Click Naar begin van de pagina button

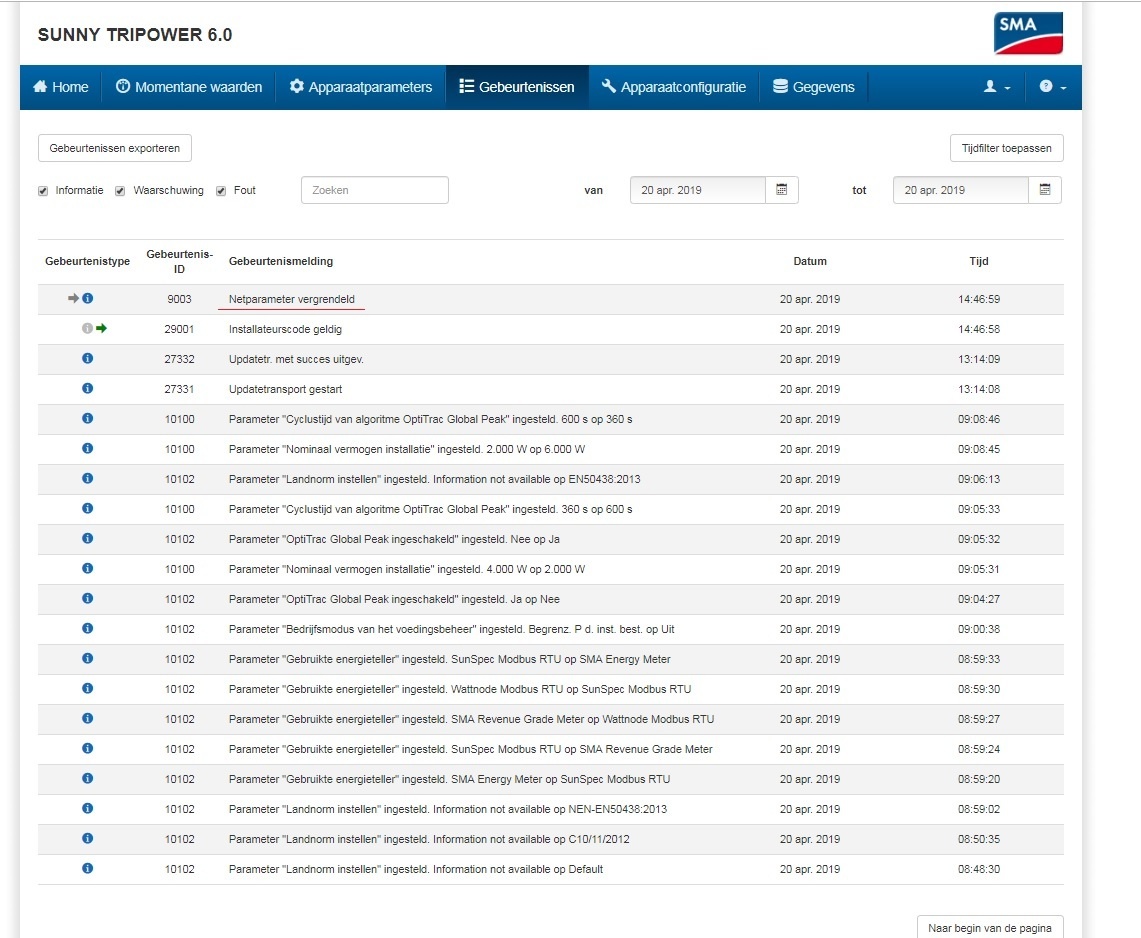(x=990, y=927)
